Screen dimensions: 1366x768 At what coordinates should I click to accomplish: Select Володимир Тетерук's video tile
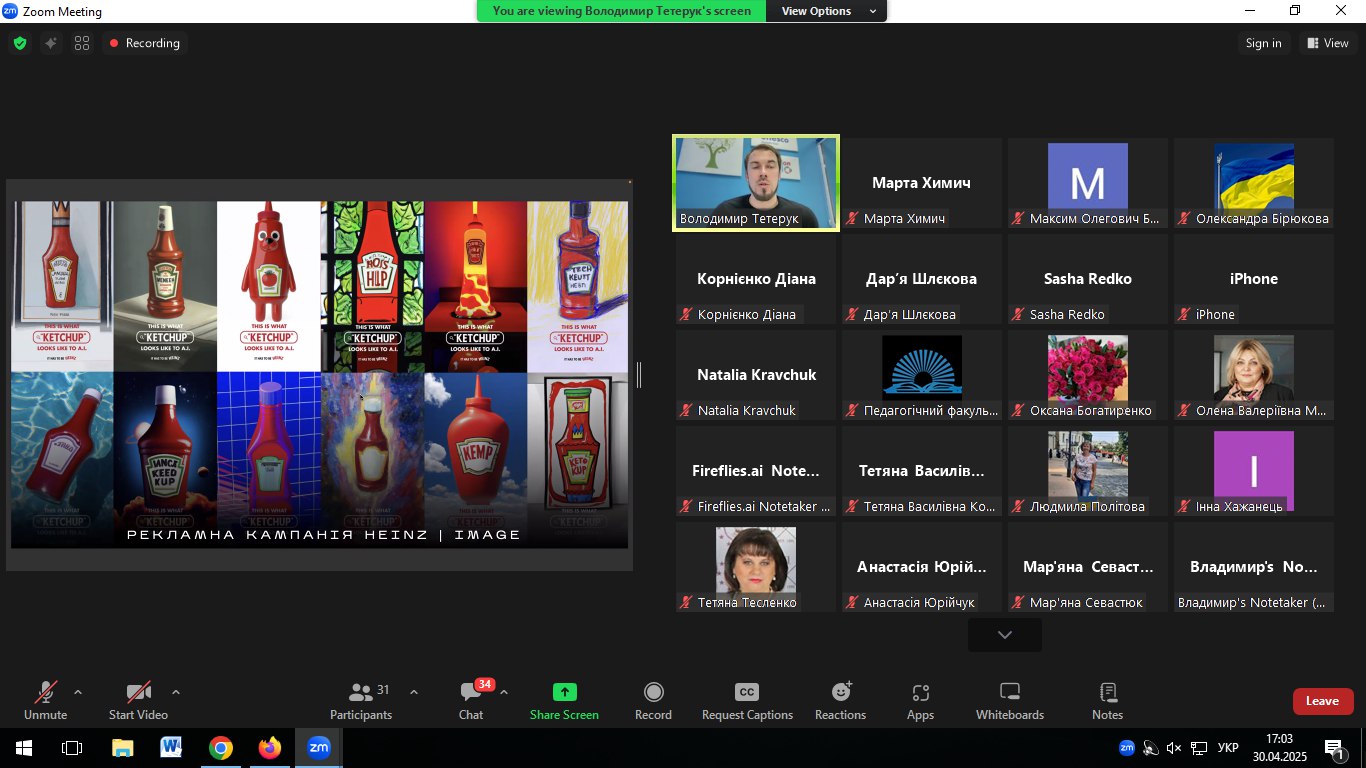click(x=756, y=183)
